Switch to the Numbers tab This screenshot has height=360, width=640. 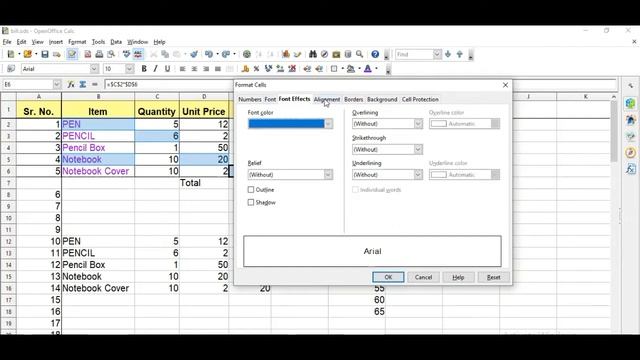(x=250, y=99)
